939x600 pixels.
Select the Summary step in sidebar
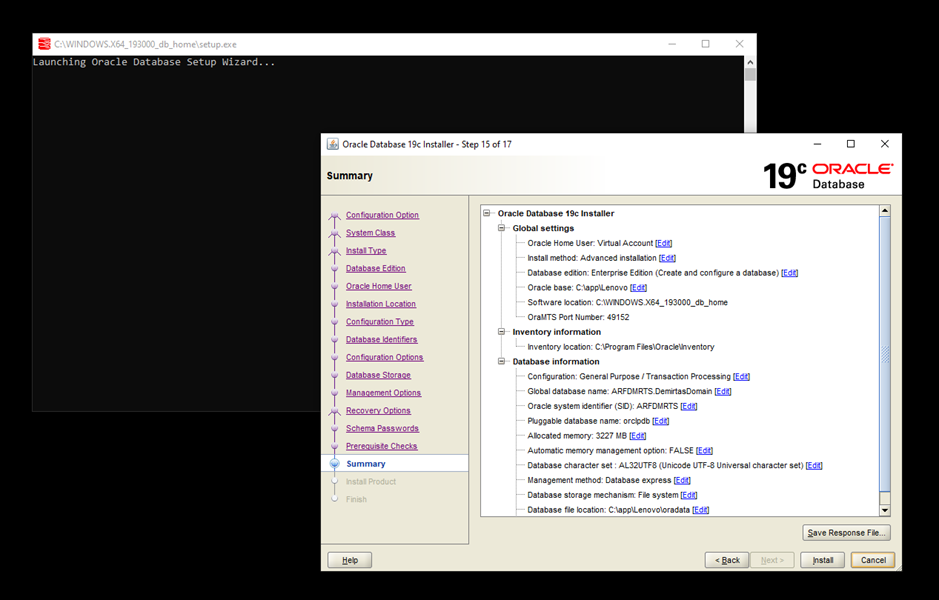tap(365, 464)
